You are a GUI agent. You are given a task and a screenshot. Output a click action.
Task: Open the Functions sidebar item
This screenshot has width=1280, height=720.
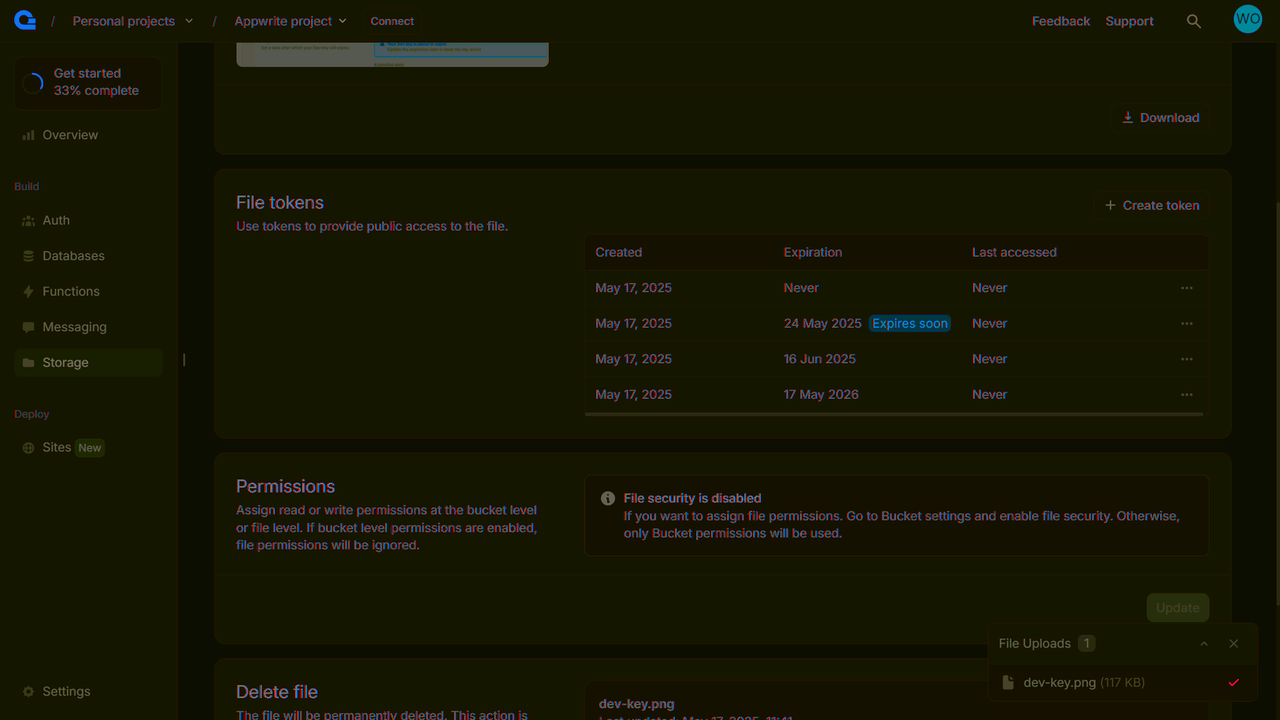(x=70, y=292)
